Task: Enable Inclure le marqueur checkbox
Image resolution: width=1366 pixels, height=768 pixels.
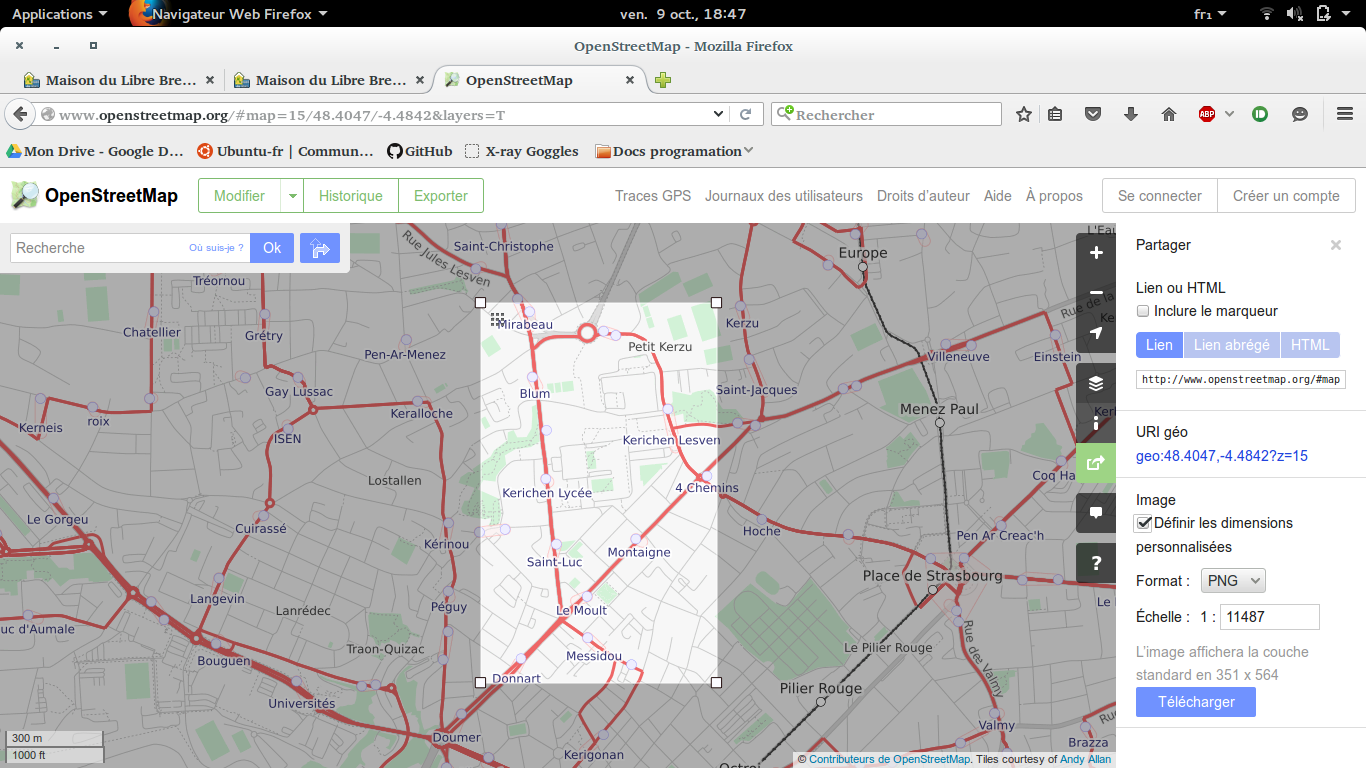Action: [1143, 311]
